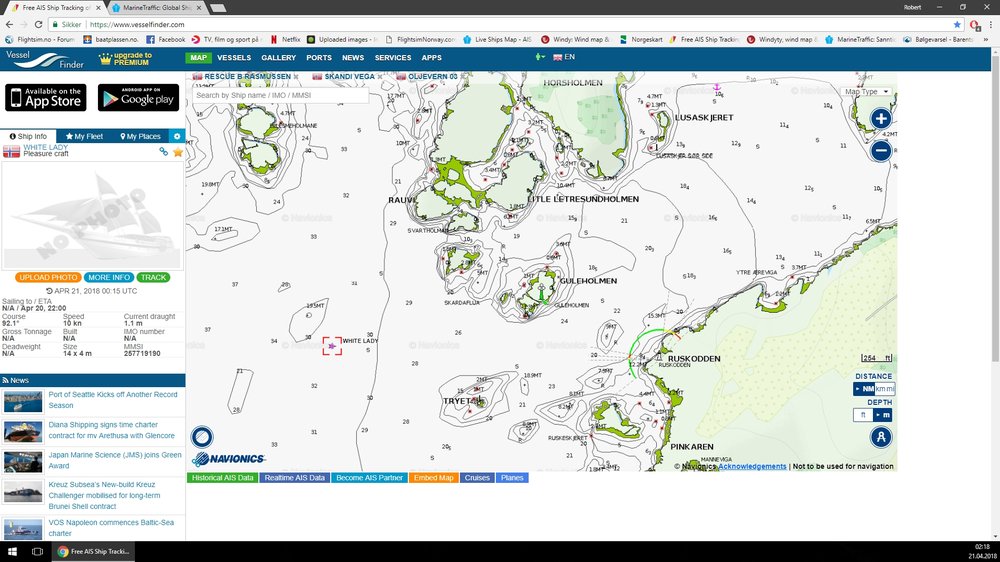
Task: Close the SKANDI VEGA ship tag
Action: pos(380,77)
